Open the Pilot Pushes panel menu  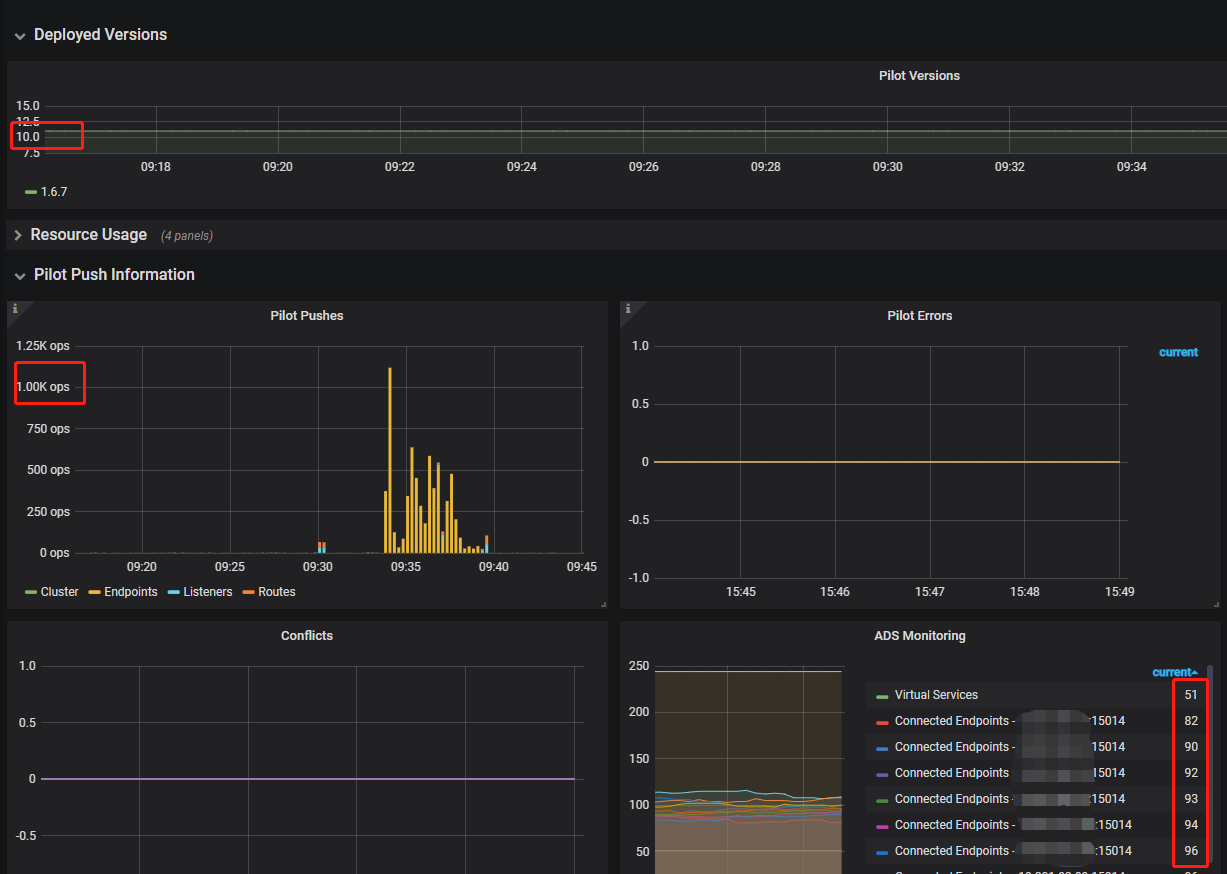[307, 315]
